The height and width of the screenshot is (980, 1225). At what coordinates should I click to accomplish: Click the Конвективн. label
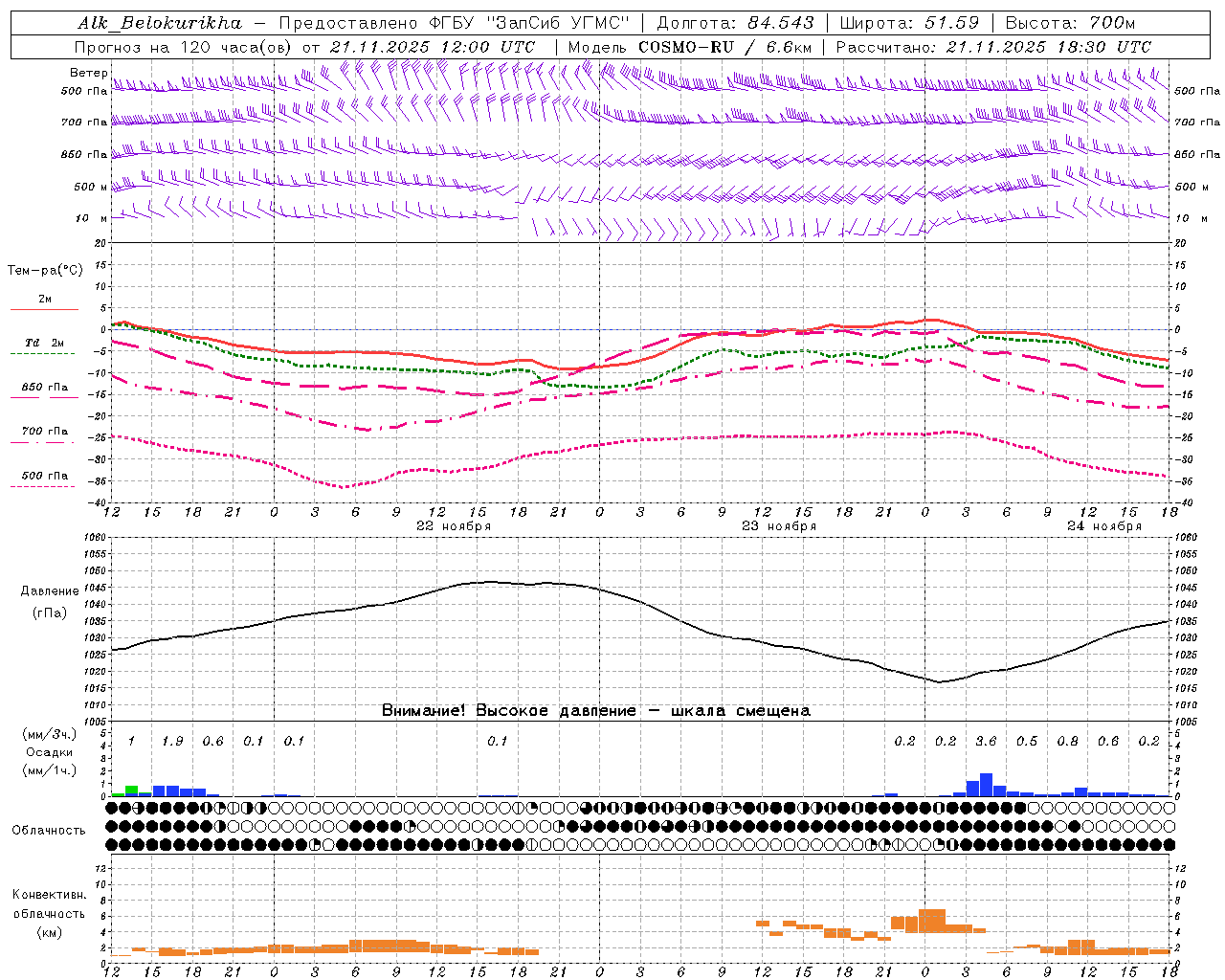[49, 895]
